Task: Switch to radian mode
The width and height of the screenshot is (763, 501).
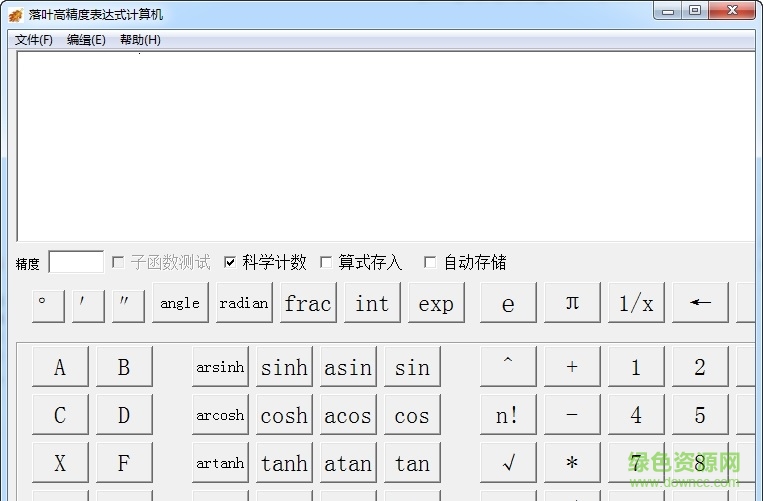Action: [x=244, y=302]
